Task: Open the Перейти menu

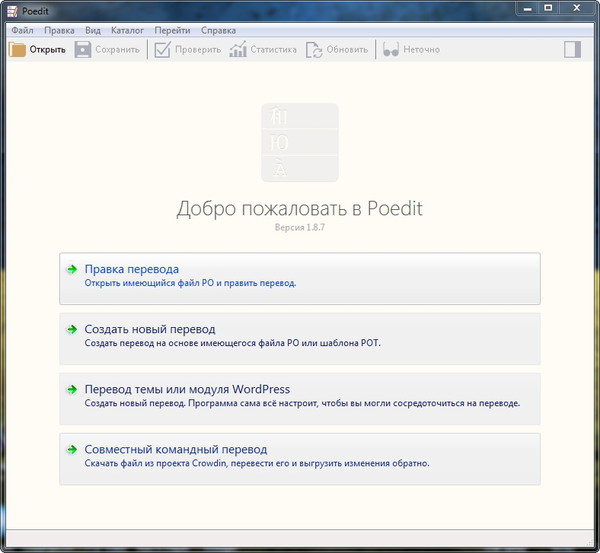Action: 172,30
